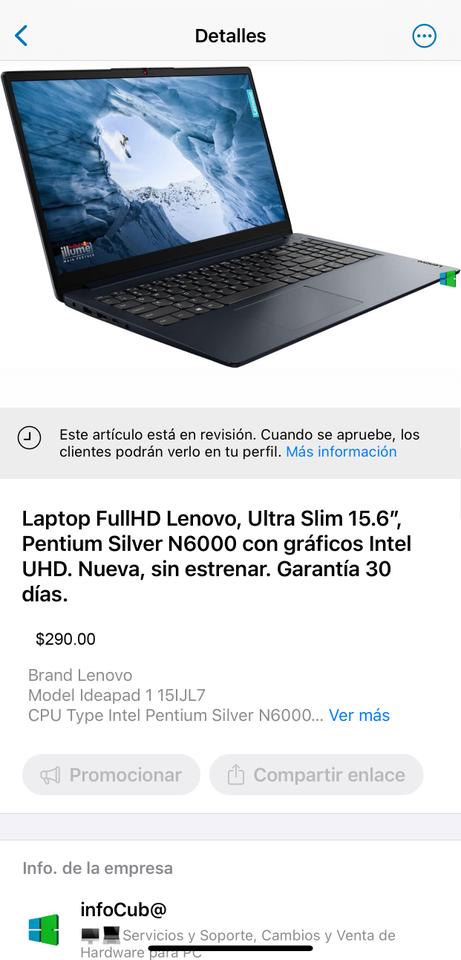This screenshot has width=461, height=960.
Task: Tap the back arrow icon
Action: point(21,36)
